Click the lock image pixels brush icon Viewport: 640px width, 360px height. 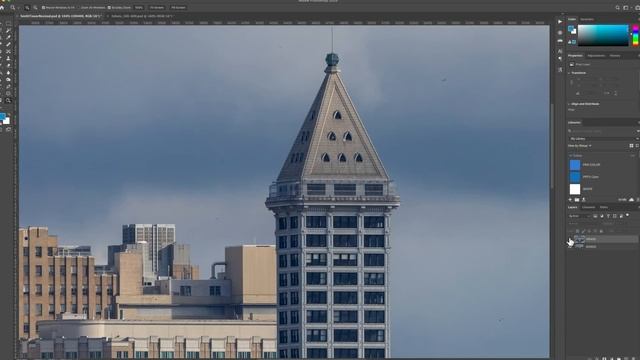tap(583, 231)
